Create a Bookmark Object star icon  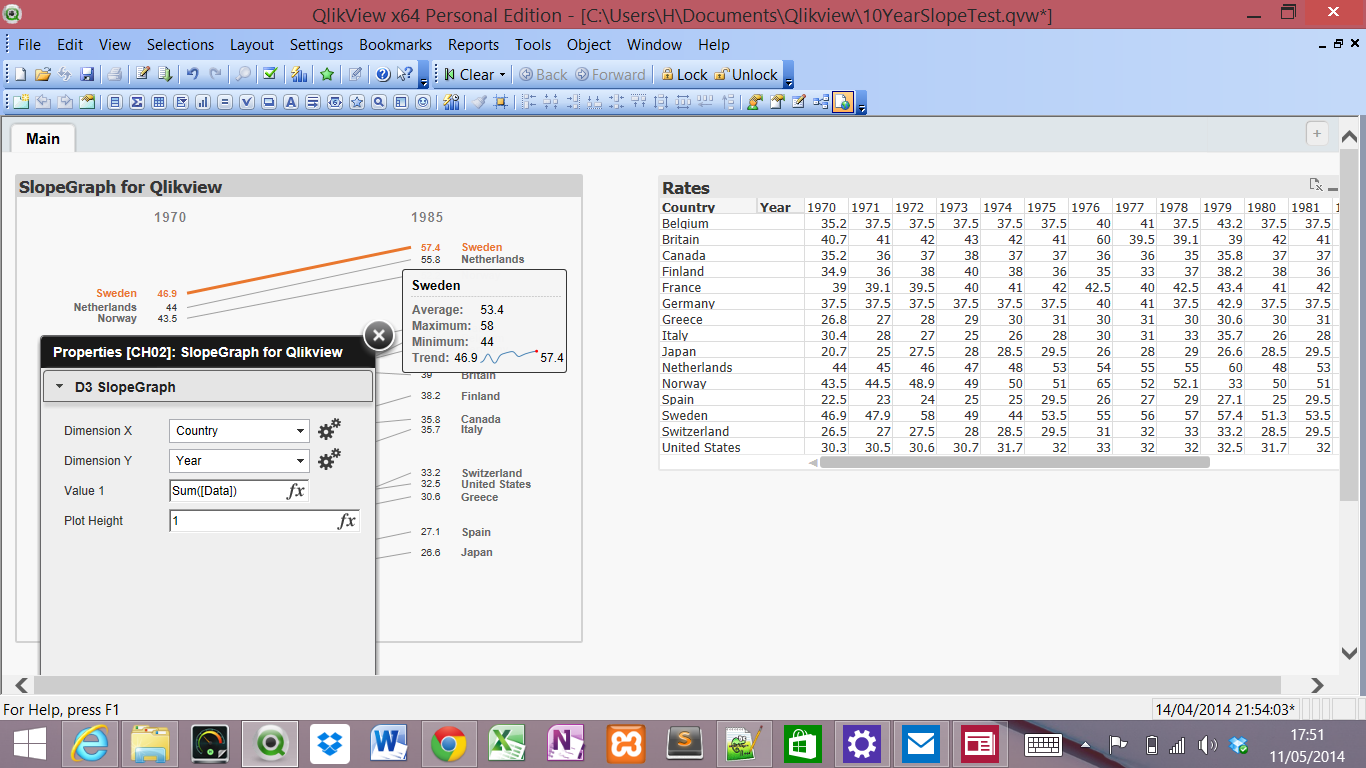click(x=356, y=101)
